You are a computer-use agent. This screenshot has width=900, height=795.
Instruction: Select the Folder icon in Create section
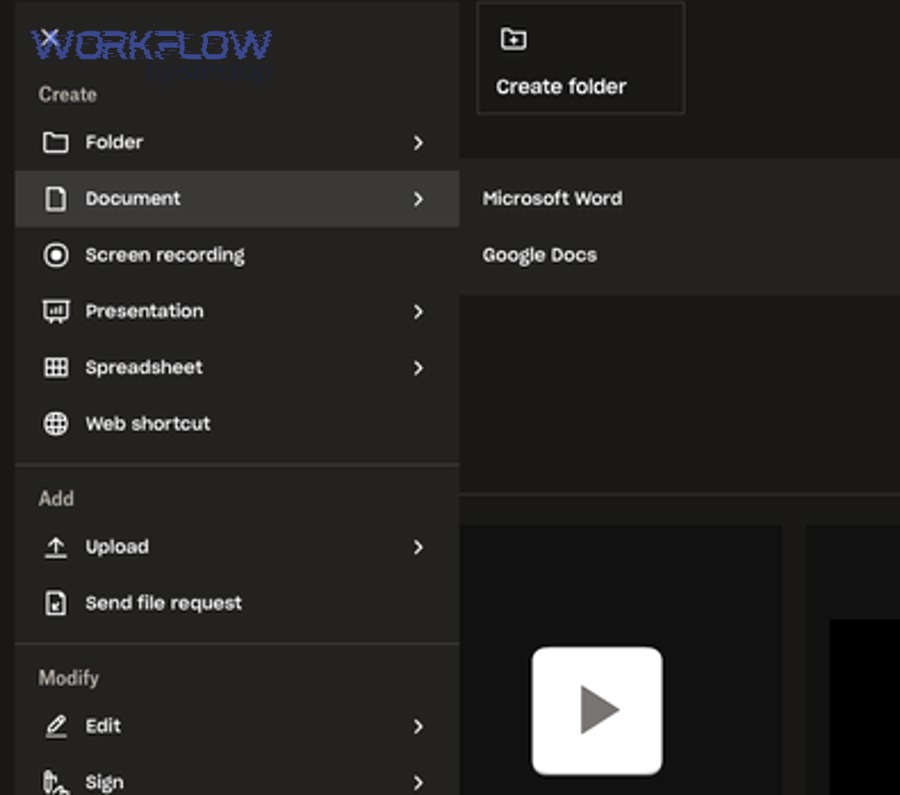[x=55, y=143]
